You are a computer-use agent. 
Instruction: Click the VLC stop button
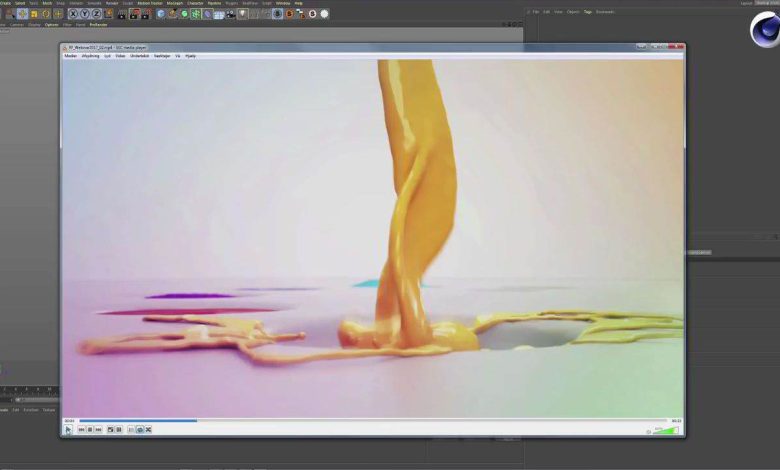[90, 429]
